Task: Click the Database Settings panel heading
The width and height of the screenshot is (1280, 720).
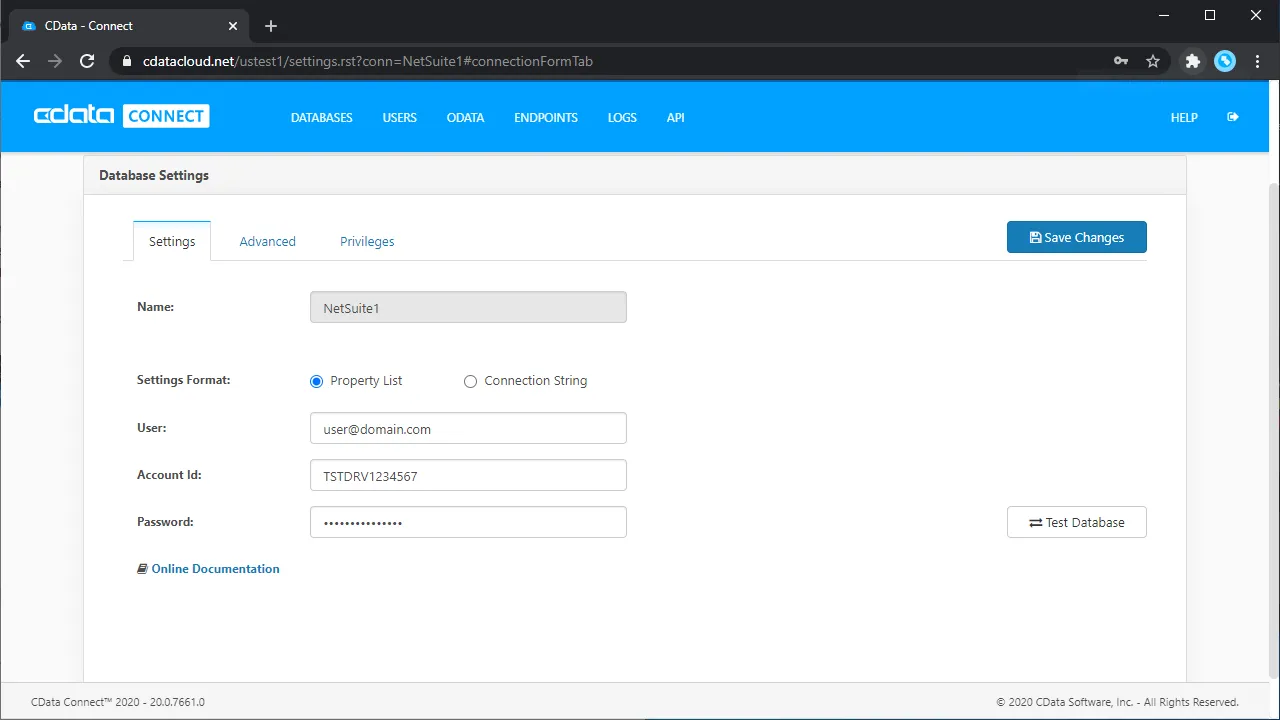Action: [154, 175]
